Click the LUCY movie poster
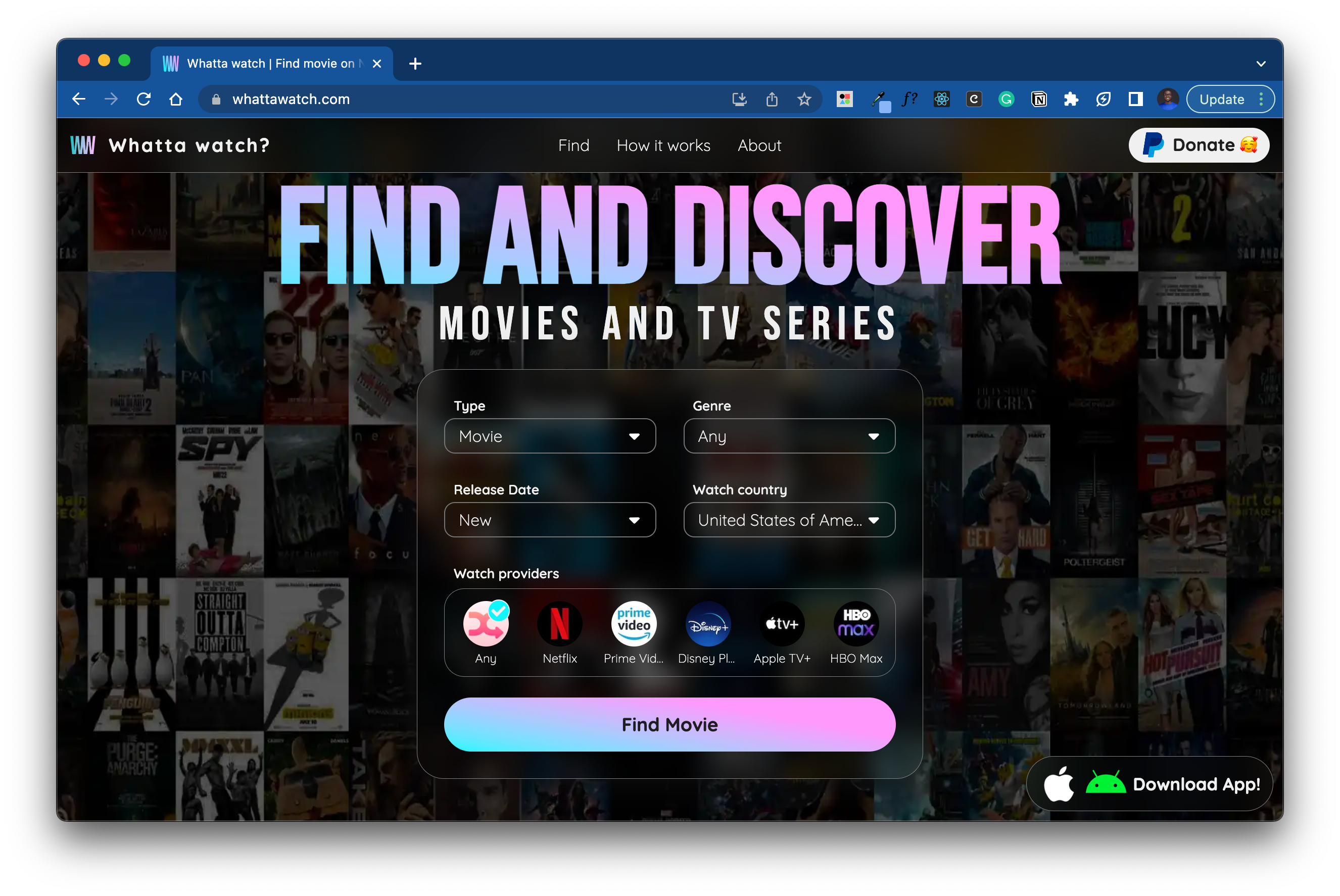The height and width of the screenshot is (896, 1340). pyautogui.click(x=1182, y=347)
